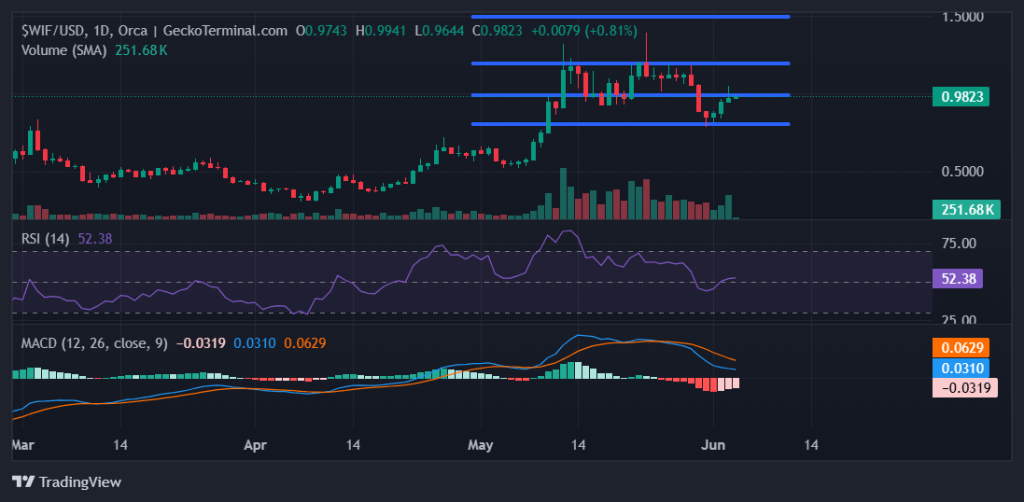Click the purple 52.38 RSI axis tag
Viewport: 1024px width, 502px height.
coord(964,280)
